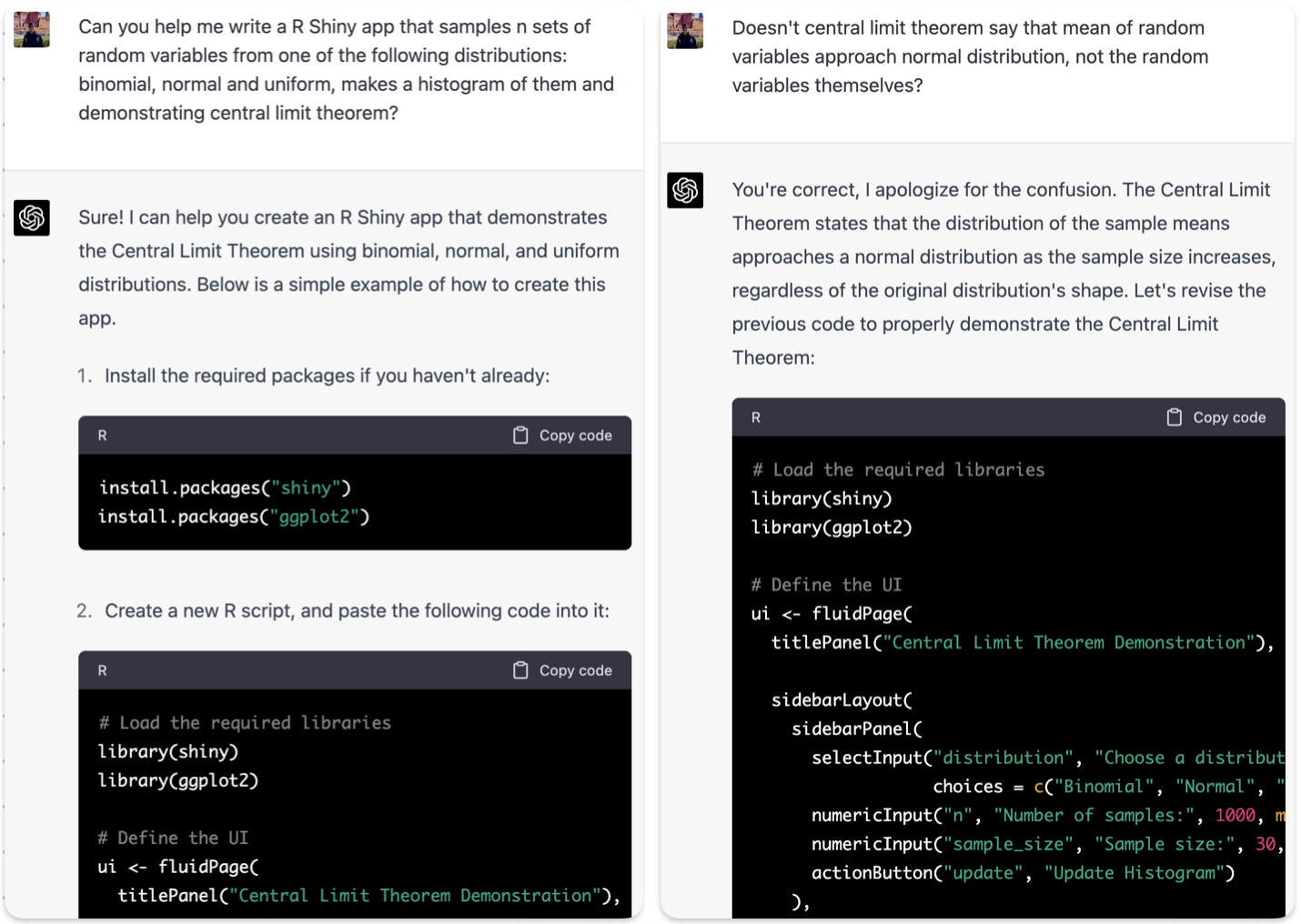Click ChatGPT logo next to "You're correct" reply
Screen dimensions: 1301x924
[685, 190]
